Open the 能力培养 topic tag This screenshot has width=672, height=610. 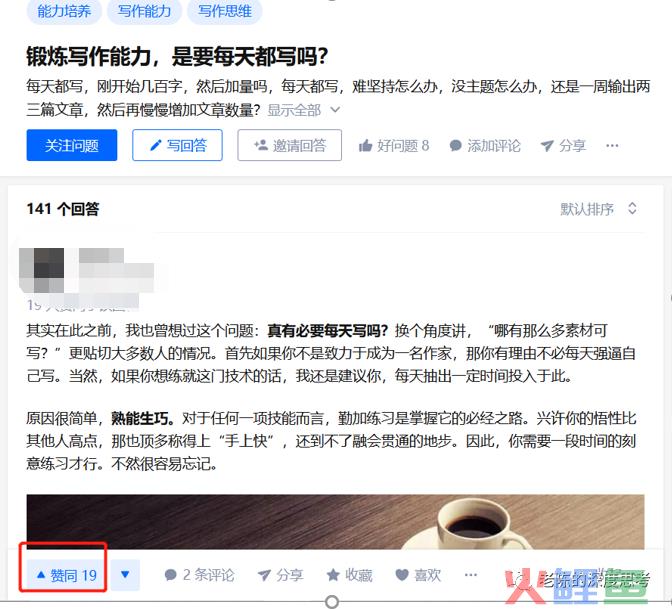pos(64,11)
